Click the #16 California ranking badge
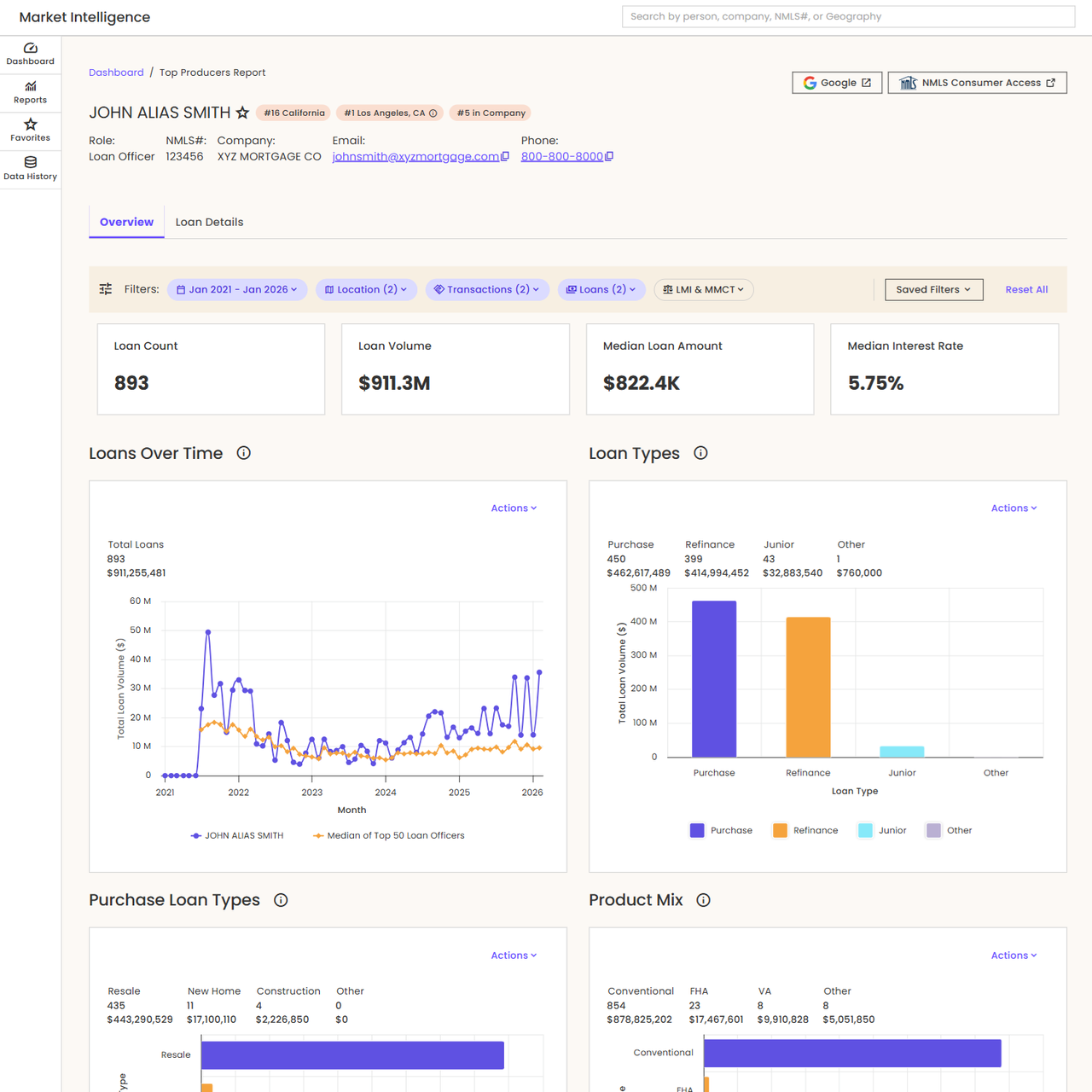This screenshot has width=1092, height=1092. tap(294, 113)
